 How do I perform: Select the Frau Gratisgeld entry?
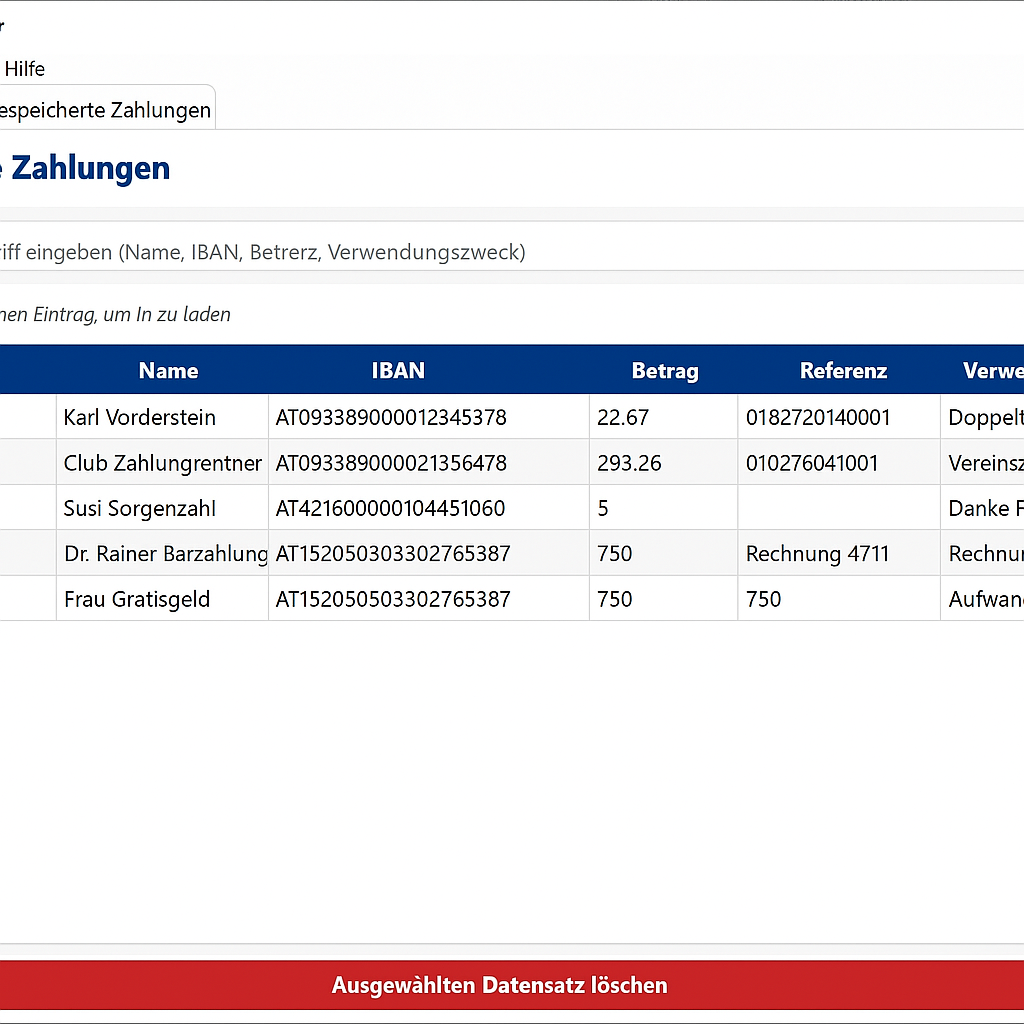point(137,599)
